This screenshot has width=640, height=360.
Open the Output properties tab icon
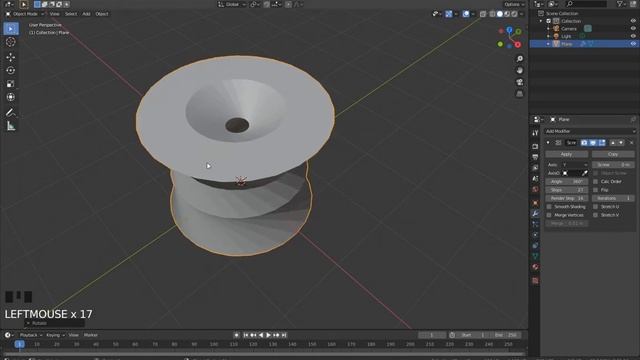click(536, 157)
